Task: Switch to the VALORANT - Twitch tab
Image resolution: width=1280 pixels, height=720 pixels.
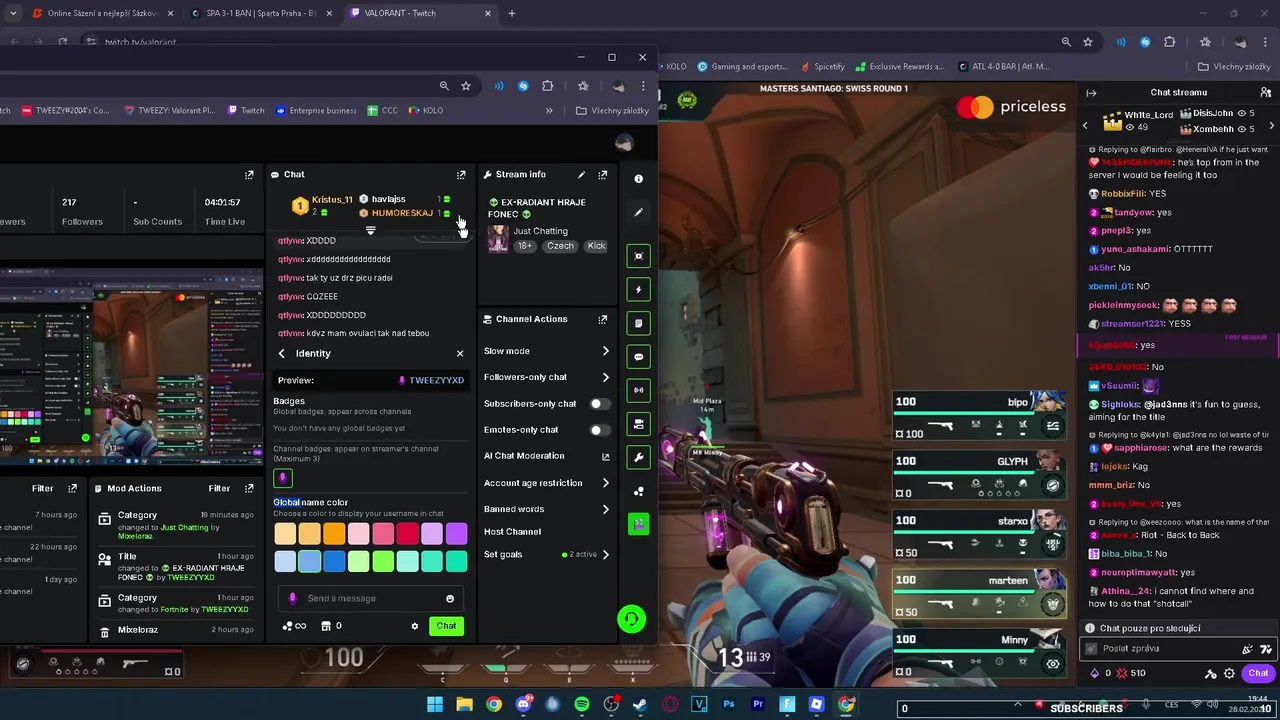Action: (x=420, y=13)
